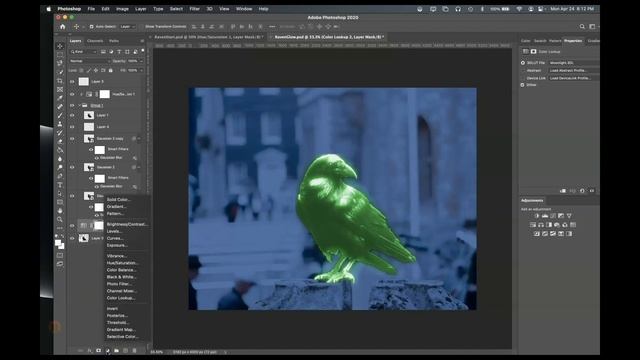Screen dimensions: 640x360
Task: Collapse the Group 1 folder arrow
Action: click(80, 105)
